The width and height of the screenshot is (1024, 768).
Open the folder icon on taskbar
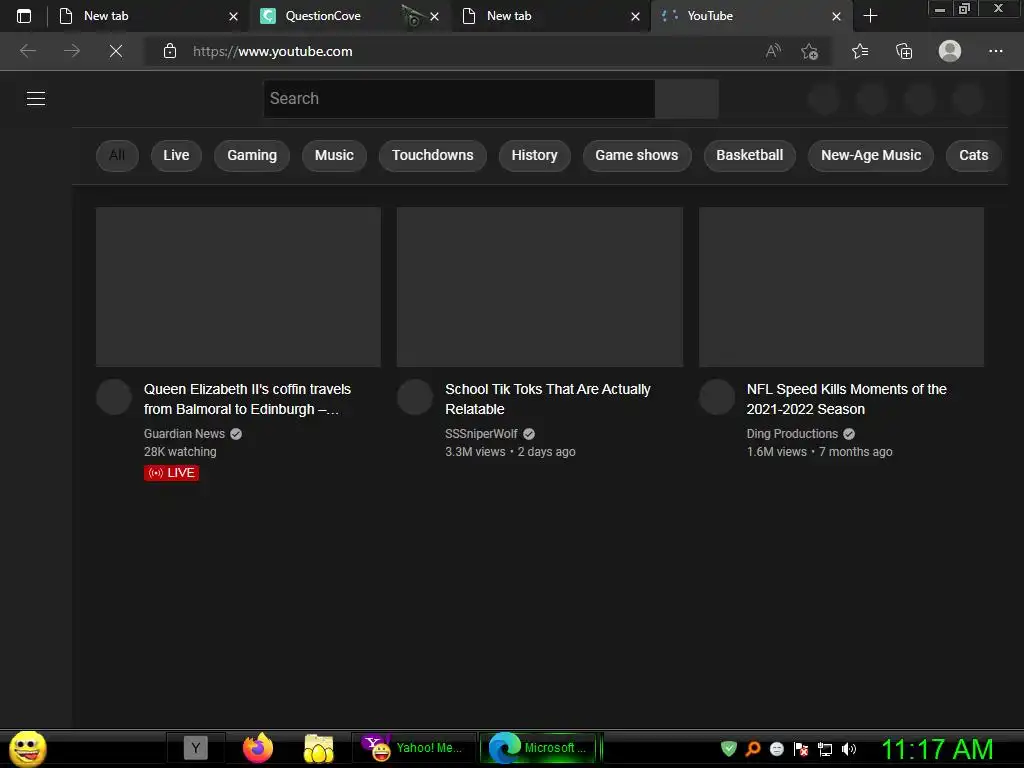pyautogui.click(x=319, y=748)
